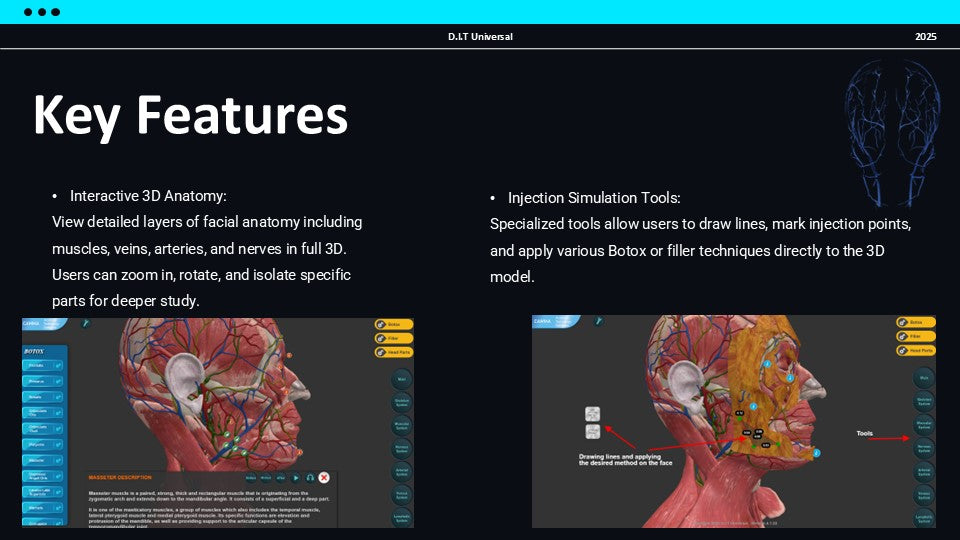This screenshot has height=540, width=960.
Task: Select the Masseter item in the Botox list
Action: (42, 460)
